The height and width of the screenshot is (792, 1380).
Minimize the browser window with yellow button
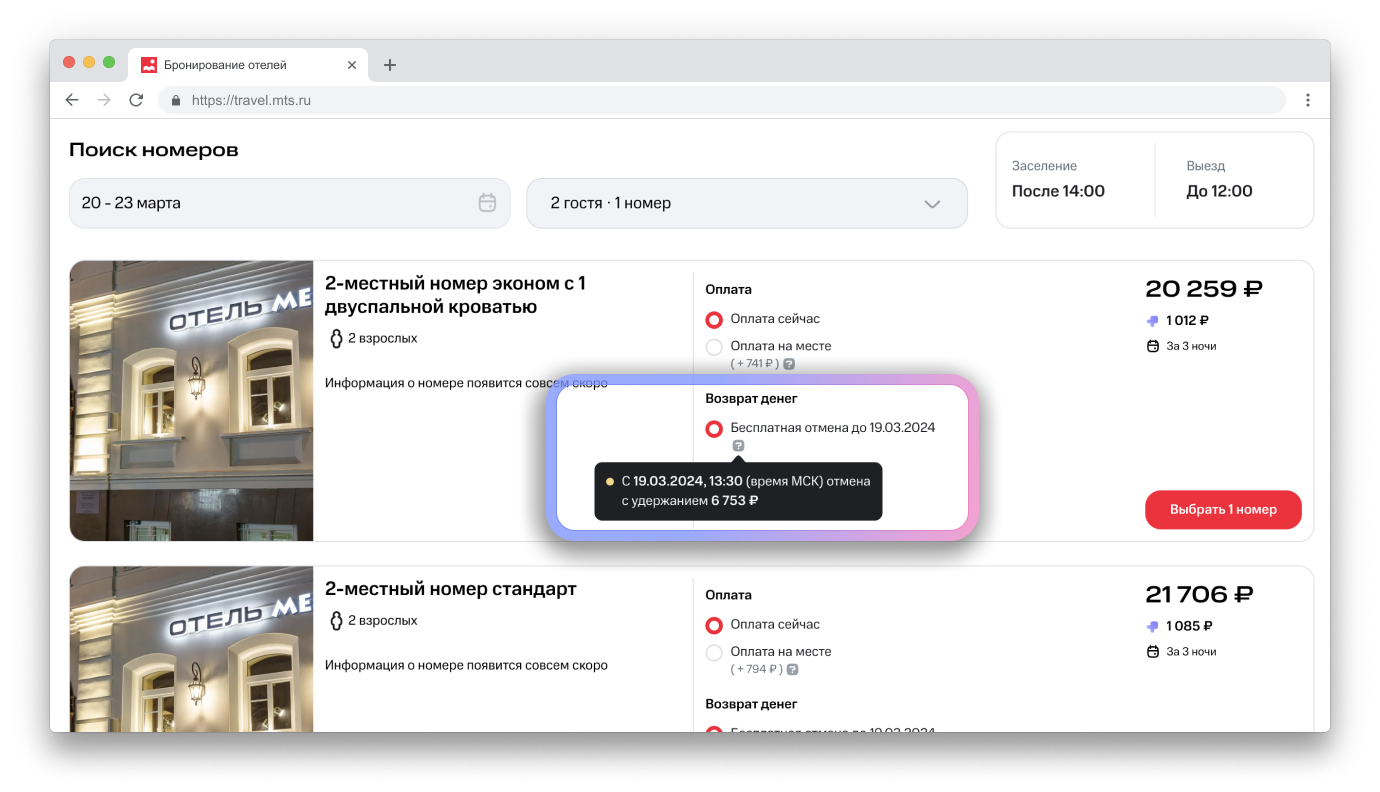(89, 62)
